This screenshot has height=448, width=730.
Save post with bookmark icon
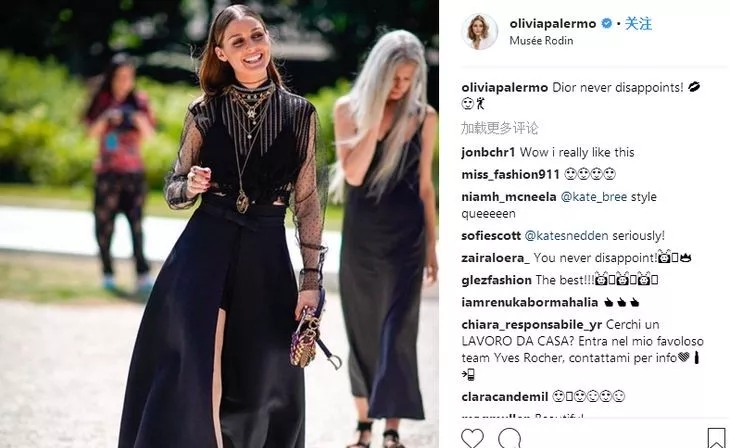[716, 439]
